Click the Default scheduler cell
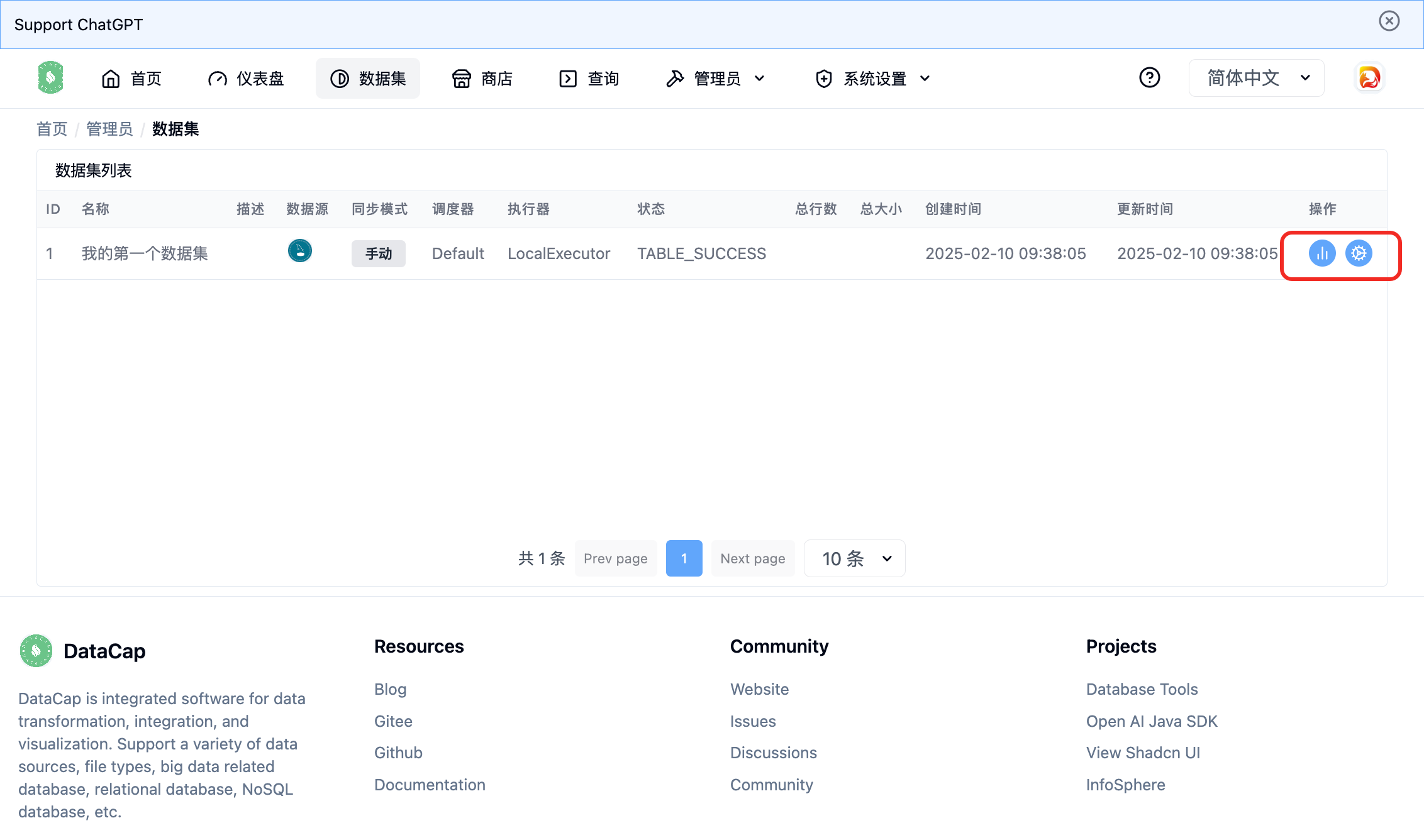Image resolution: width=1424 pixels, height=840 pixels. click(458, 253)
